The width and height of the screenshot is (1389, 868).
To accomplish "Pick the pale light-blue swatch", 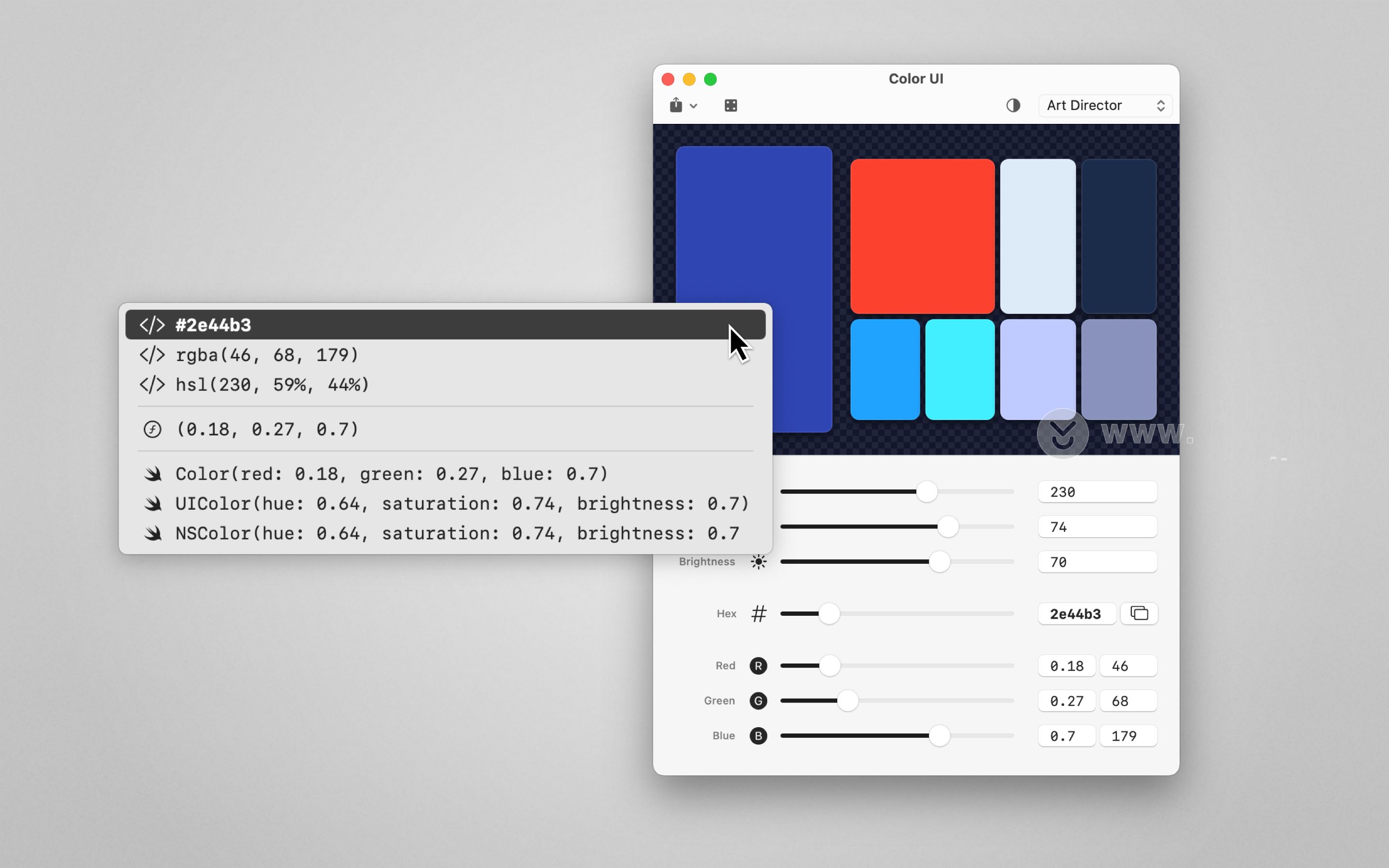I will [x=1038, y=236].
